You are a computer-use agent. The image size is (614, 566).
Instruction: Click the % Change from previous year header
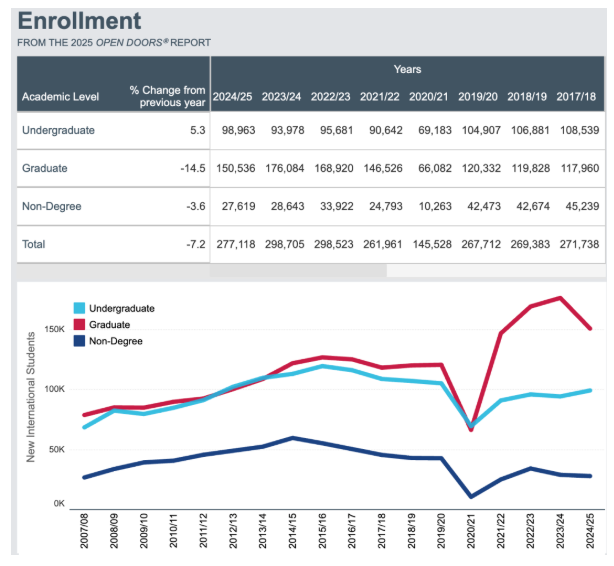click(x=166, y=97)
